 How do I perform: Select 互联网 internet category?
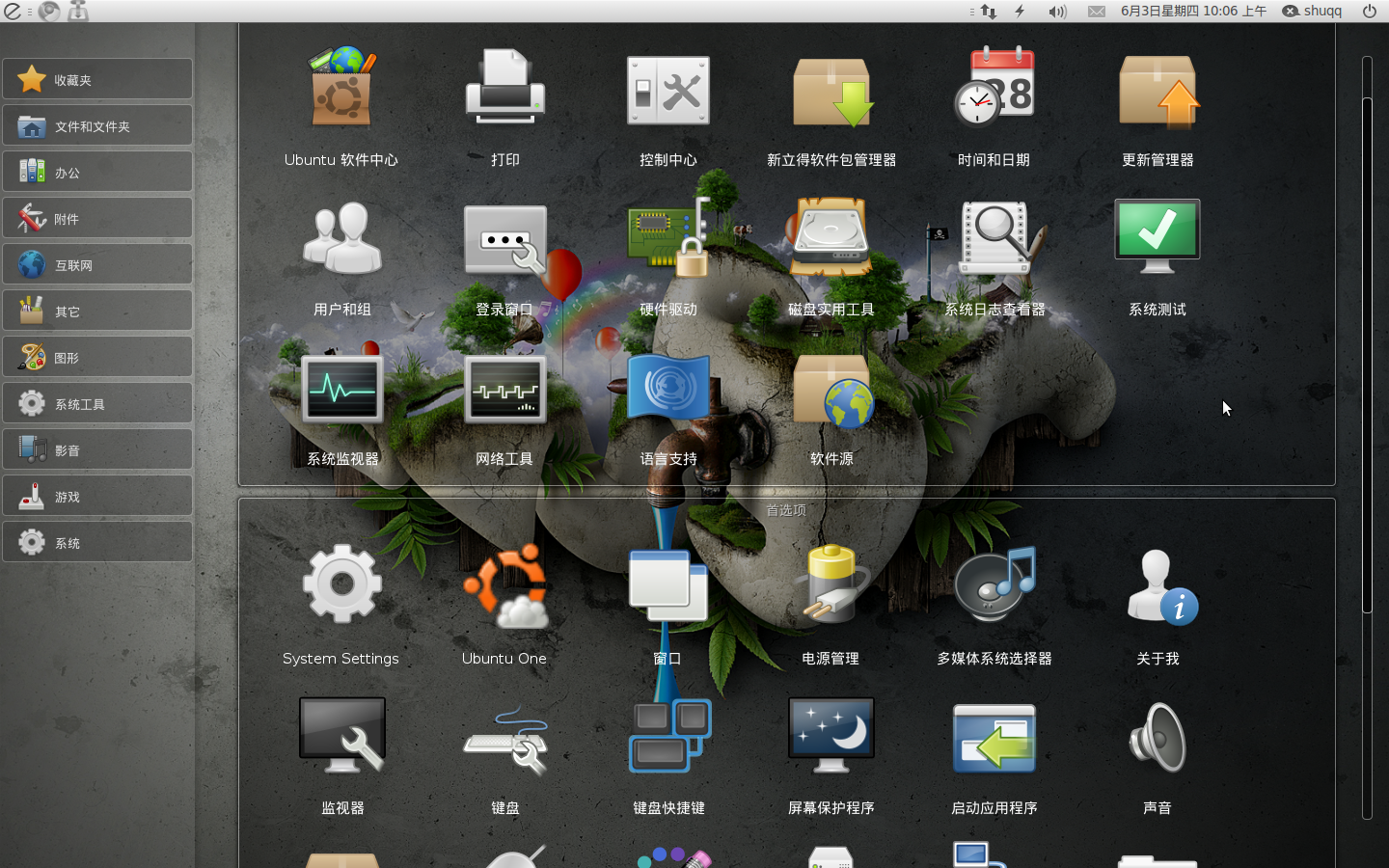pos(97,264)
